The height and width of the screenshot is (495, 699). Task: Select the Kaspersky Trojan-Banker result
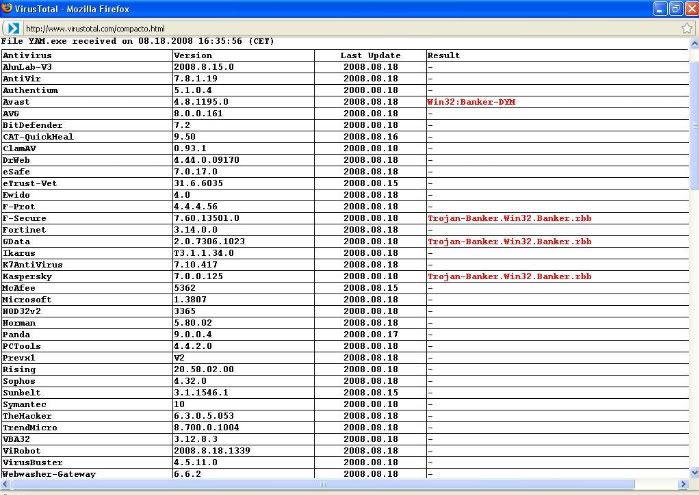(509, 276)
